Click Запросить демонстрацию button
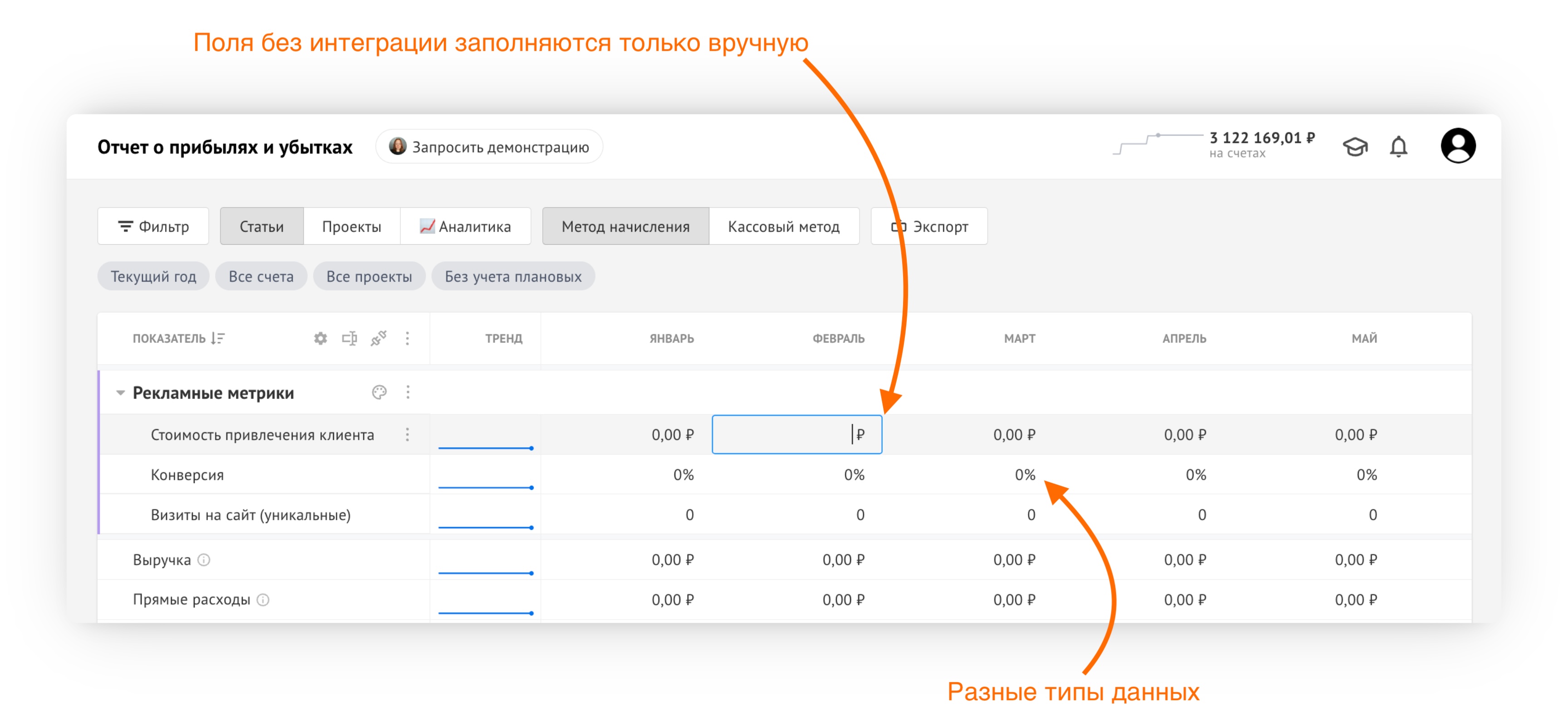This screenshot has height=728, width=1568. (x=489, y=147)
